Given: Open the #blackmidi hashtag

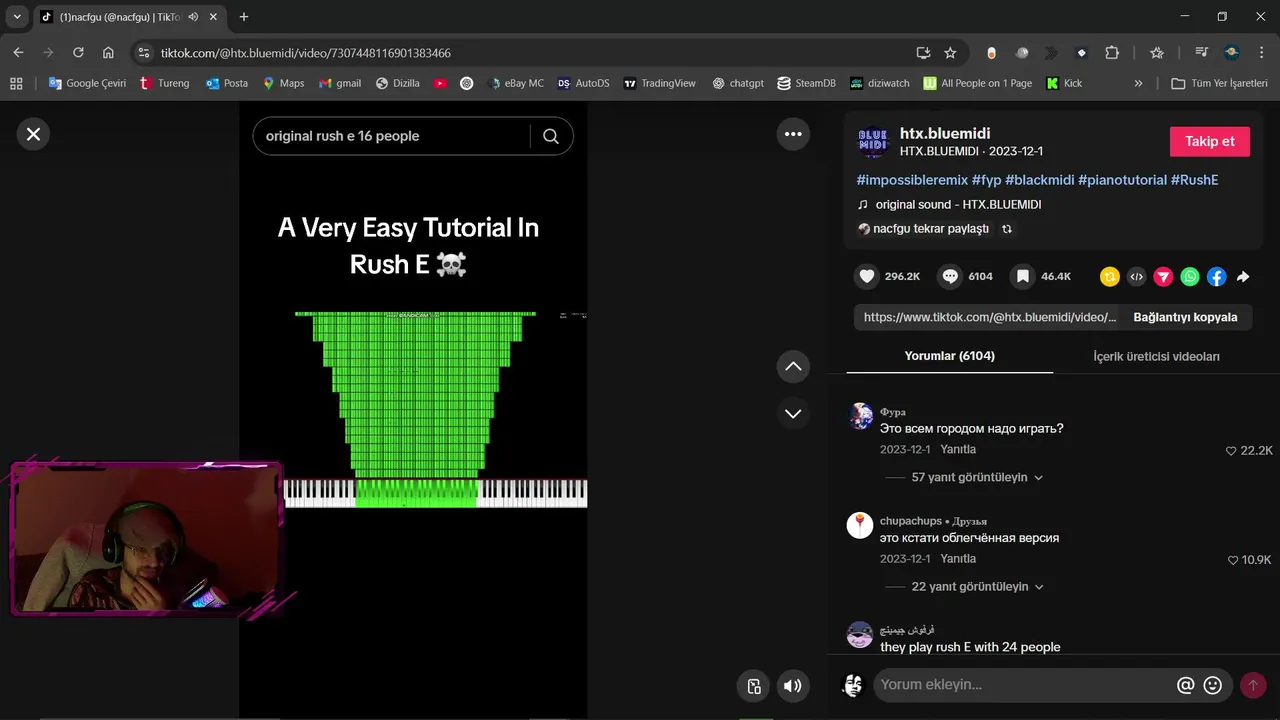Looking at the screenshot, I should coord(1039,180).
